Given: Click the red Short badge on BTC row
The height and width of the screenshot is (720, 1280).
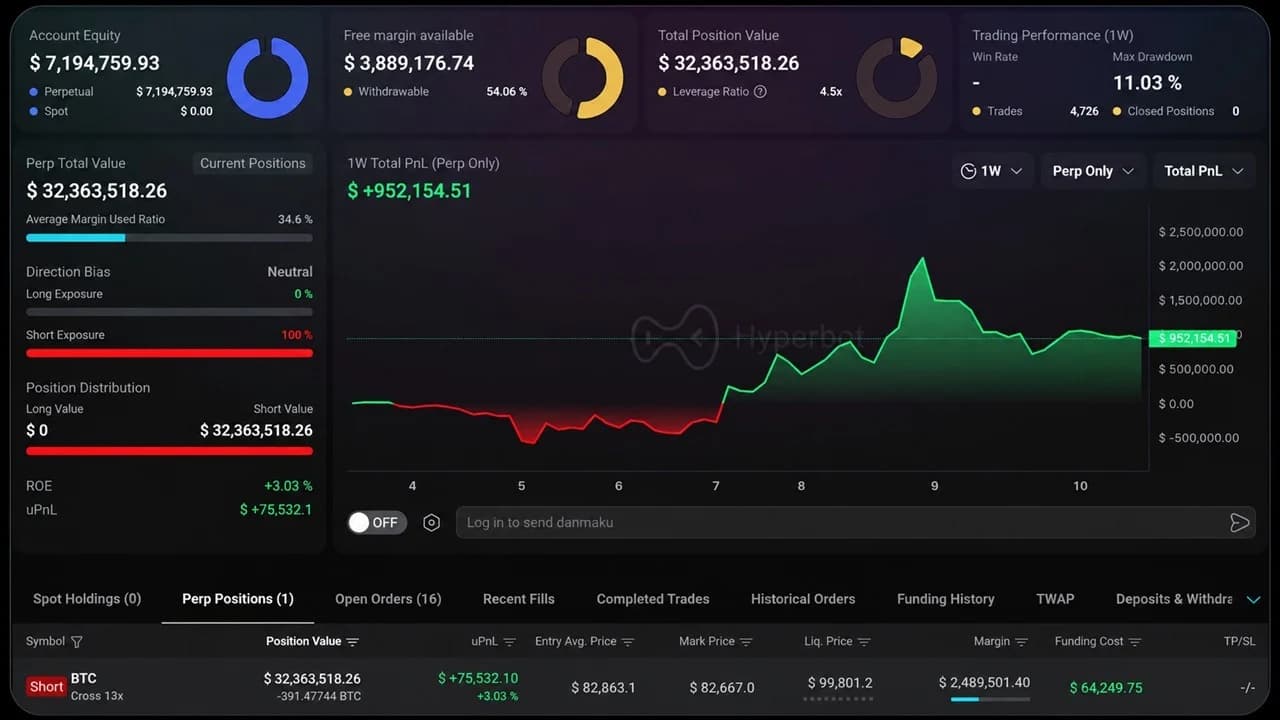Looking at the screenshot, I should (46, 687).
